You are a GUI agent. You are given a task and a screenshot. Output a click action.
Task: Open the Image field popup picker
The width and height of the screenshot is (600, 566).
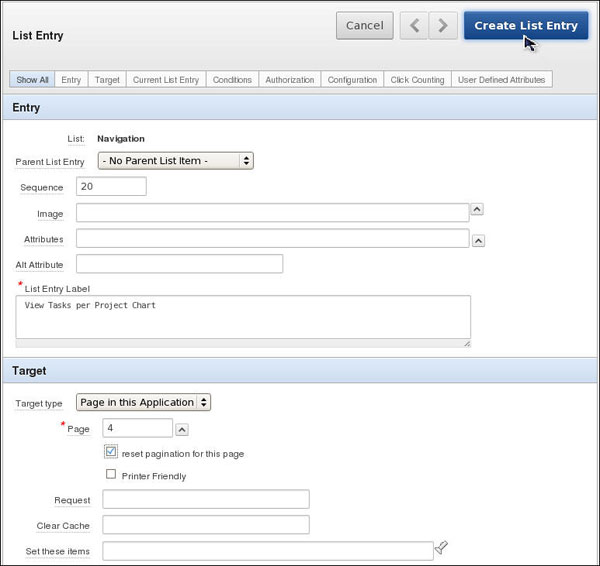478,210
